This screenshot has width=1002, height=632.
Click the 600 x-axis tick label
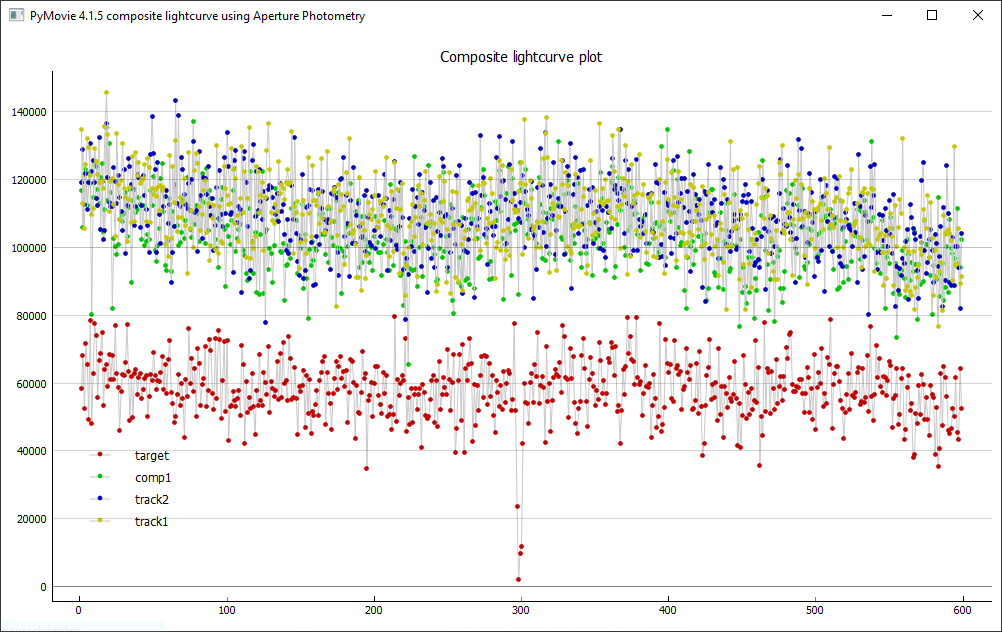tap(962, 609)
